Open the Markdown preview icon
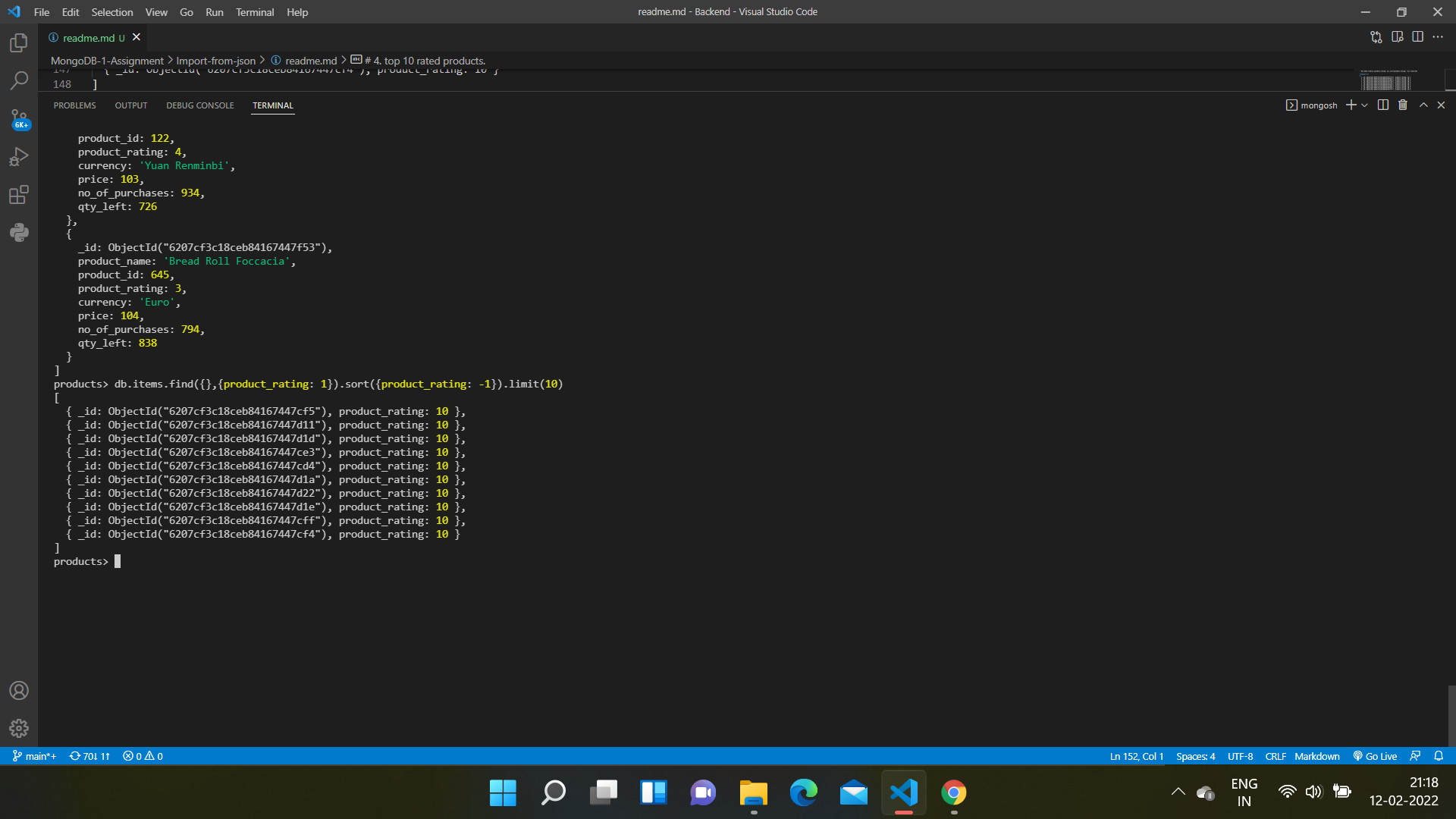This screenshot has width=1456, height=819. tap(1398, 36)
